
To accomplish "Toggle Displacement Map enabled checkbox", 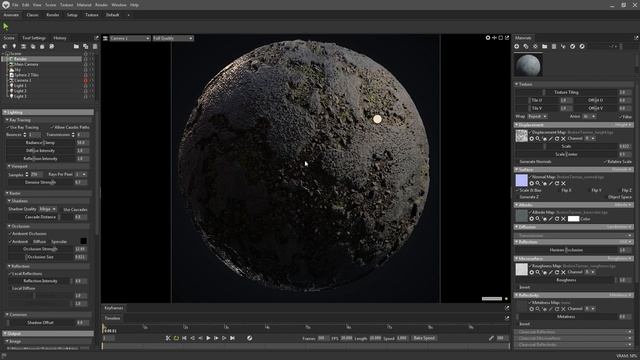I will (x=530, y=132).
